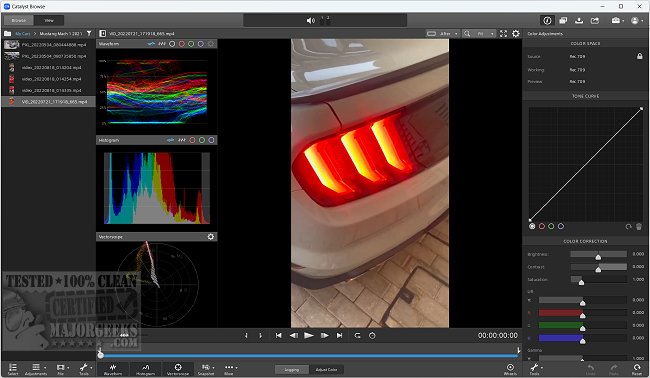Viewport: 650px width, 378px height.
Task: Toggle Waveform luma white channel circle
Action: 172,44
